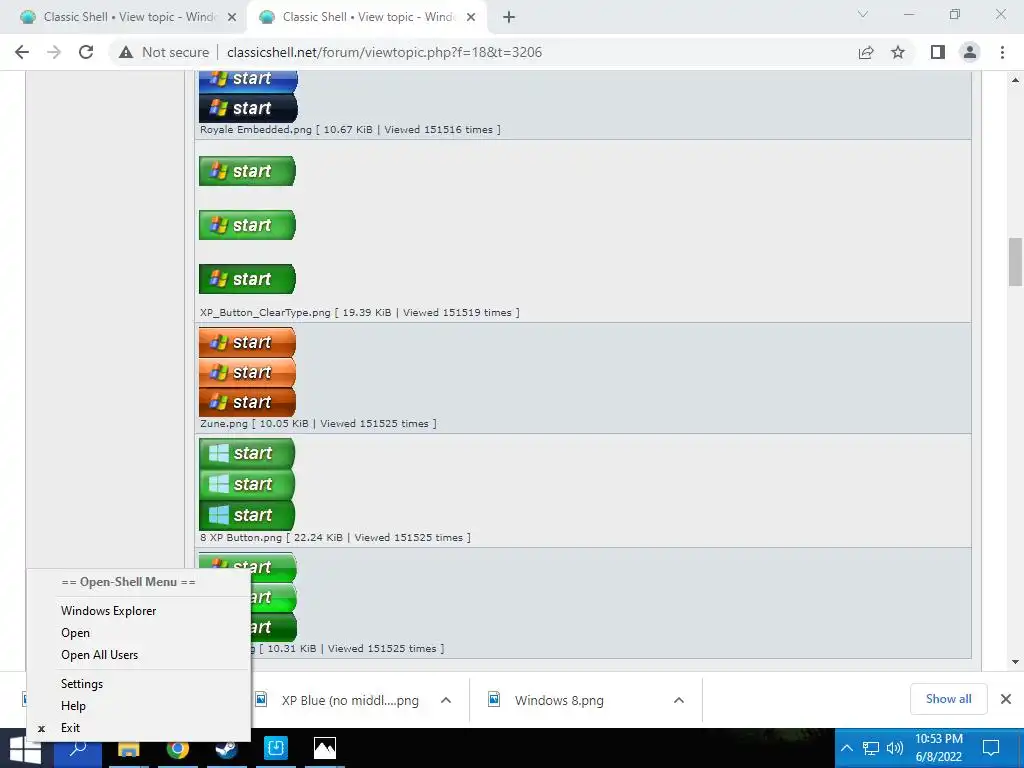Launch Steam from the taskbar
1024x768 pixels.
(x=226, y=748)
